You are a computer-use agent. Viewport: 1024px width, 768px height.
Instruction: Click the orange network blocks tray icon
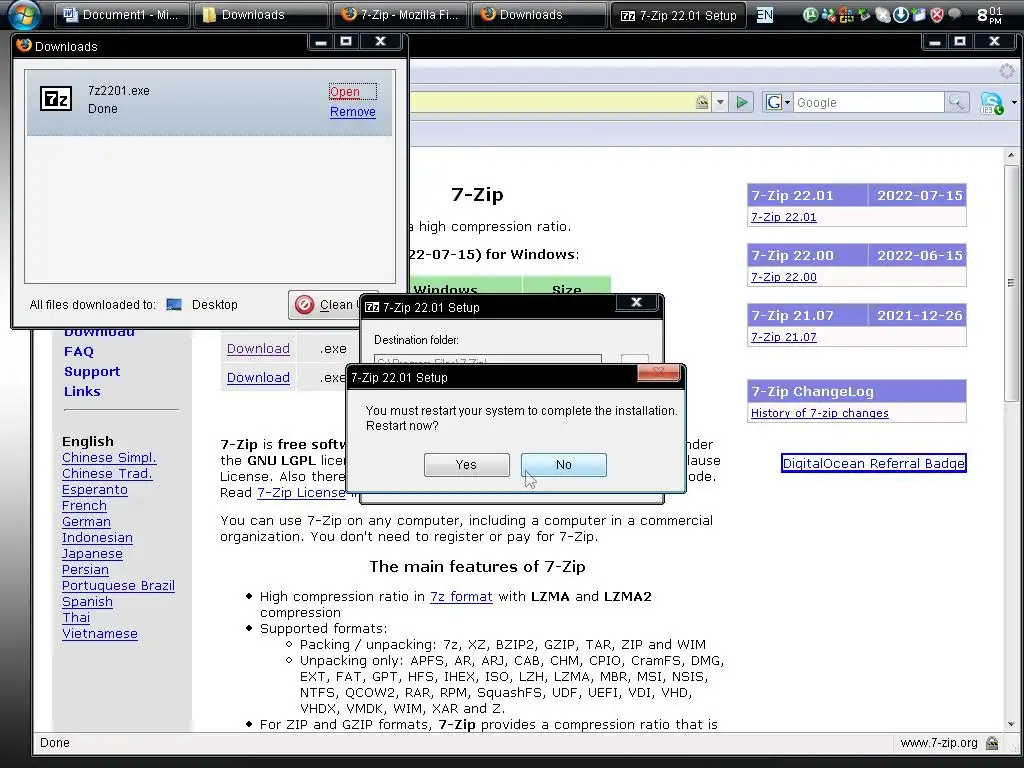pyautogui.click(x=846, y=14)
